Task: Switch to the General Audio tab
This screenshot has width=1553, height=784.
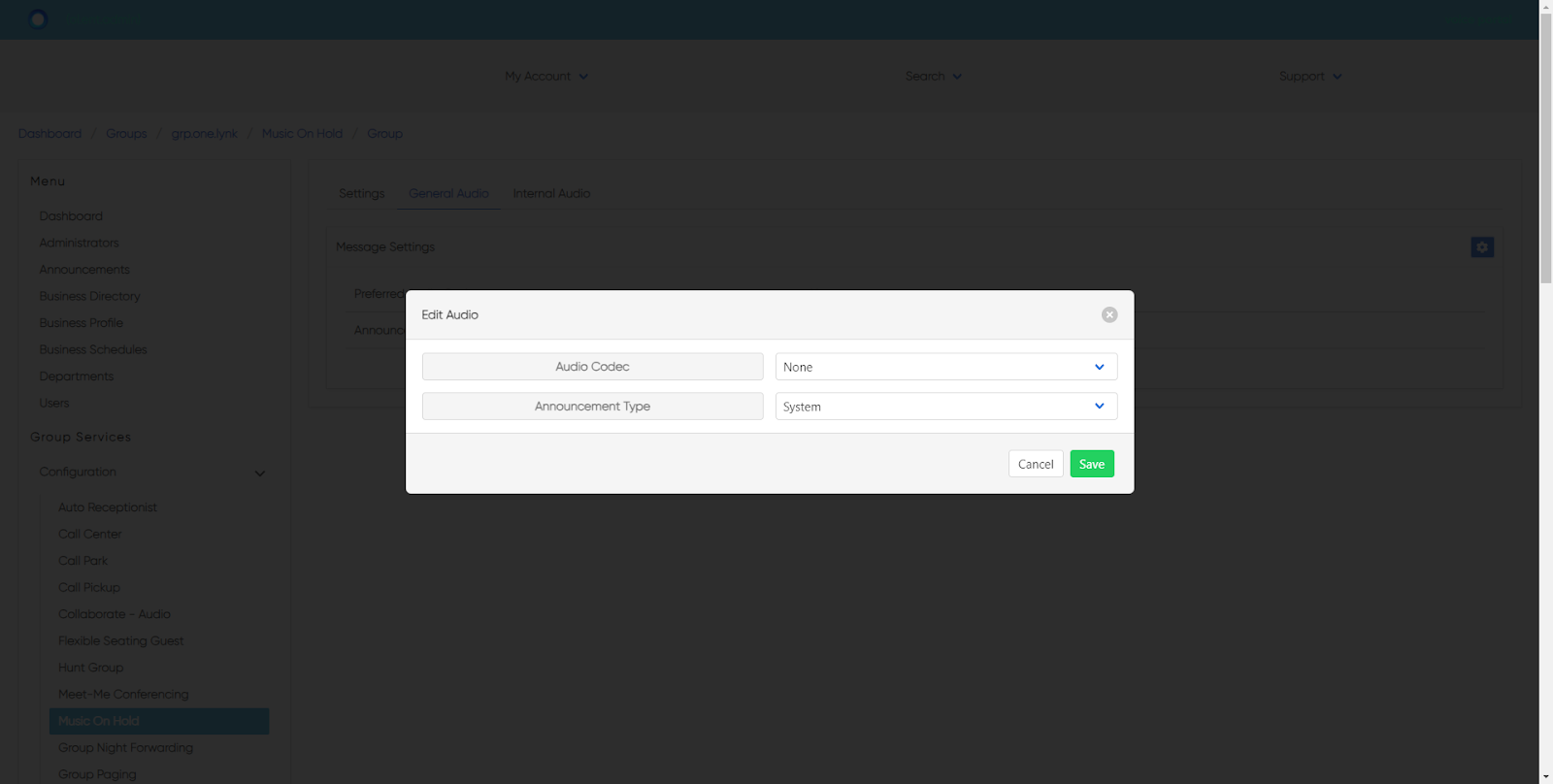Action: pyautogui.click(x=448, y=193)
